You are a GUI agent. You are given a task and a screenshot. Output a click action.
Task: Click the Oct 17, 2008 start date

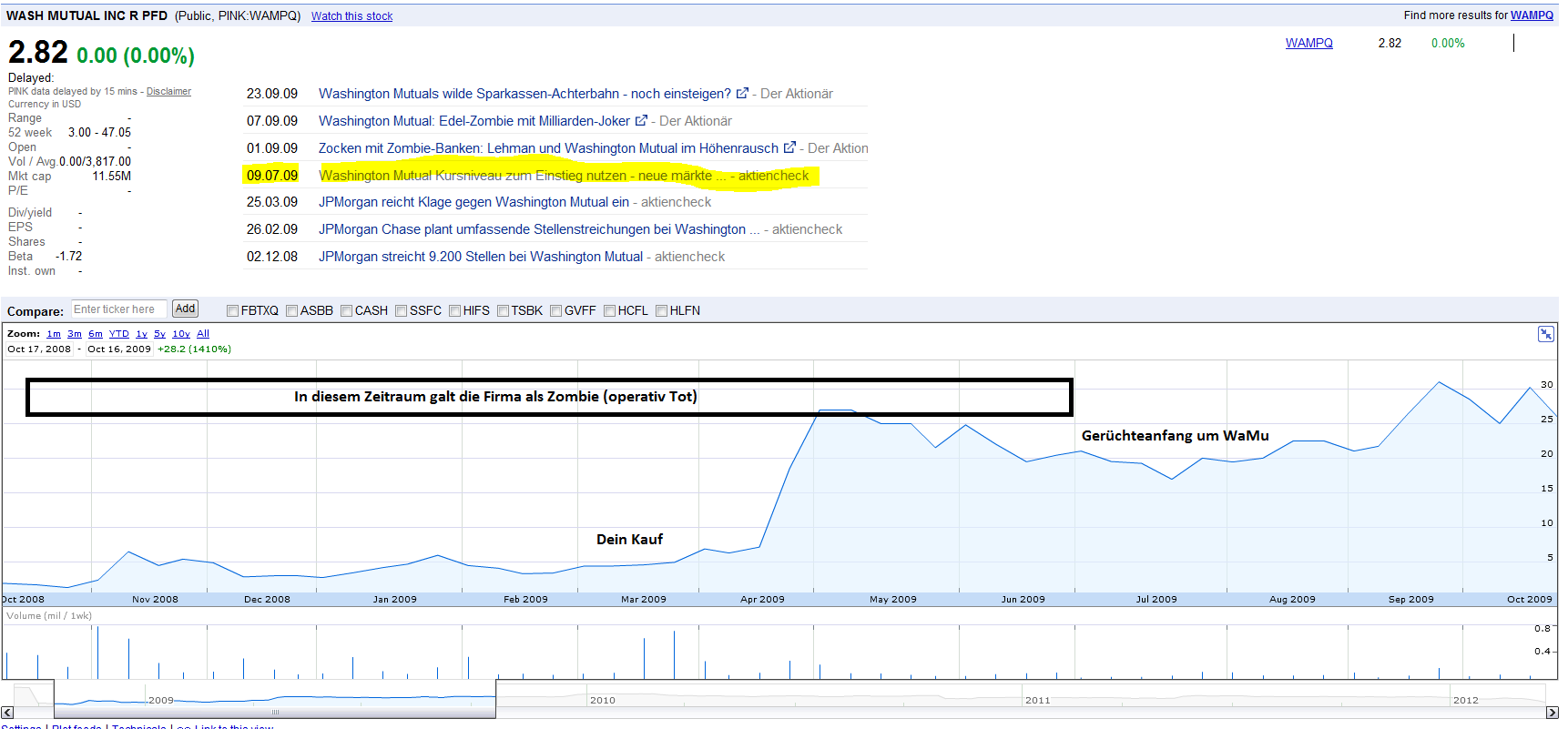point(39,349)
